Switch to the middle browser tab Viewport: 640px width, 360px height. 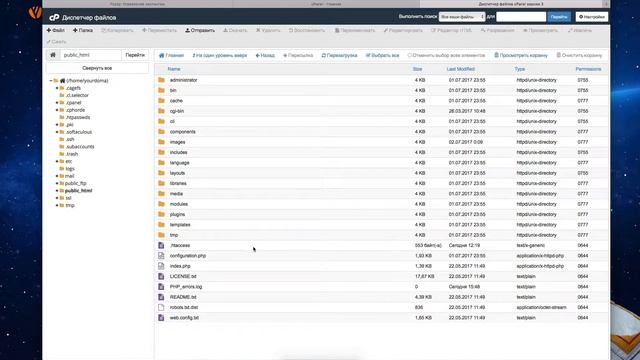point(326,4)
